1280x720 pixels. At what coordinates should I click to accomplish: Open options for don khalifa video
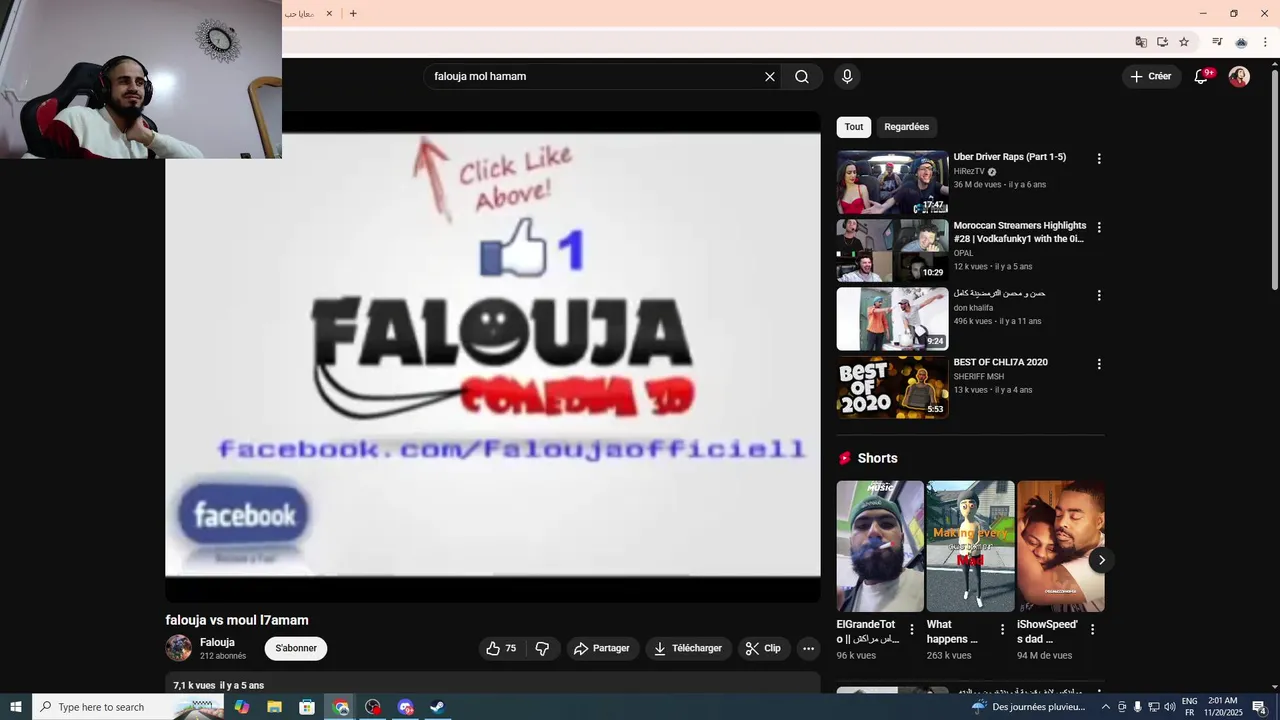(x=1099, y=295)
